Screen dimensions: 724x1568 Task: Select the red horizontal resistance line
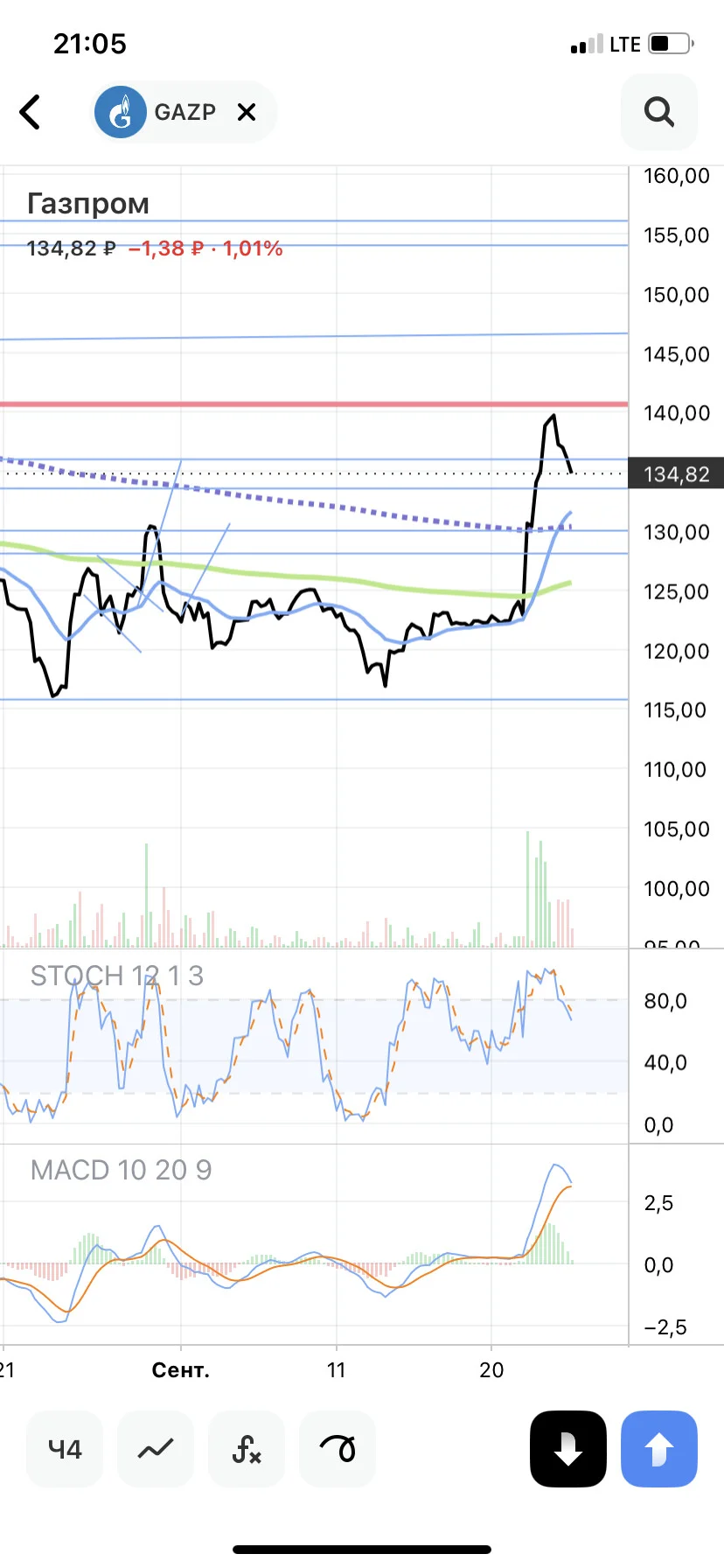pos(314,404)
